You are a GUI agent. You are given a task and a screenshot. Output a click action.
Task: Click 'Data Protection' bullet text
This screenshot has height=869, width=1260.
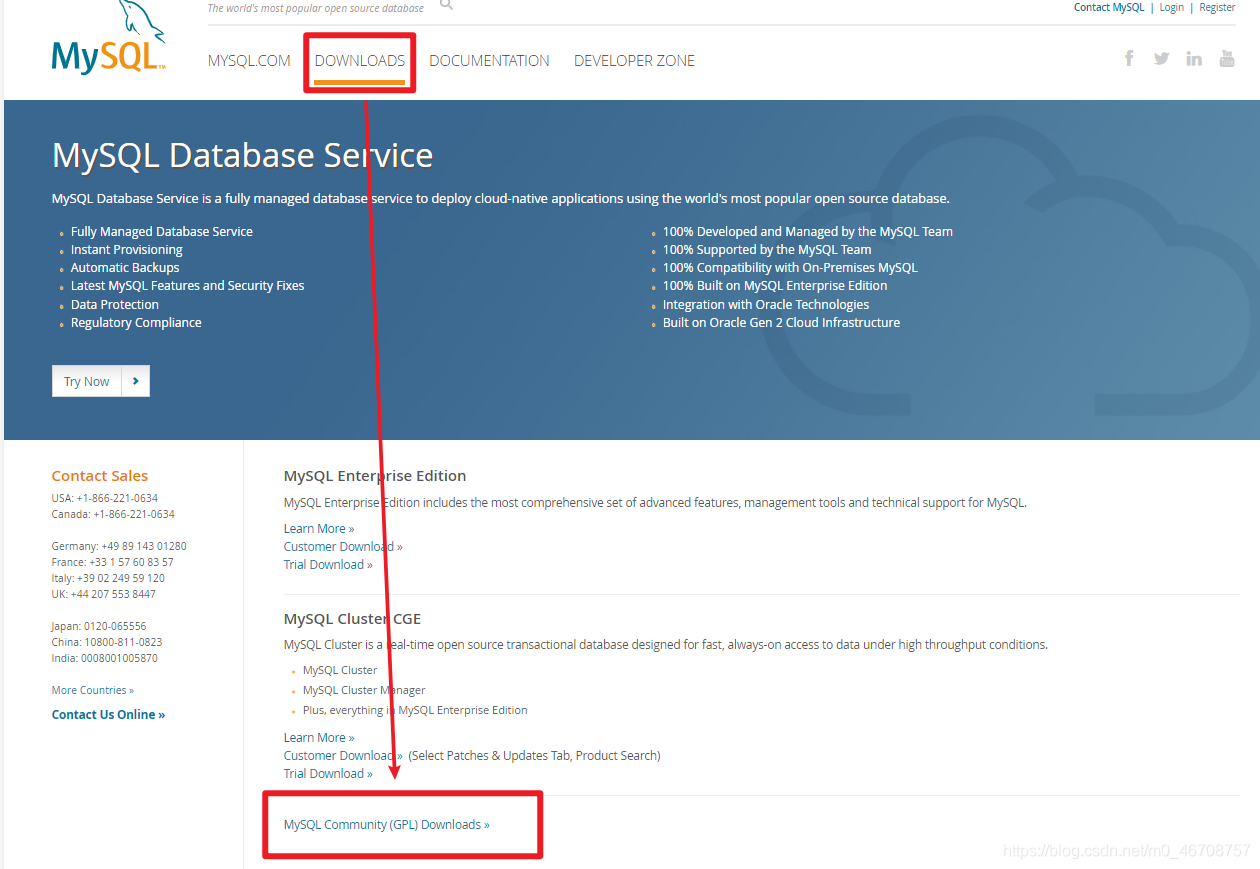pos(115,304)
